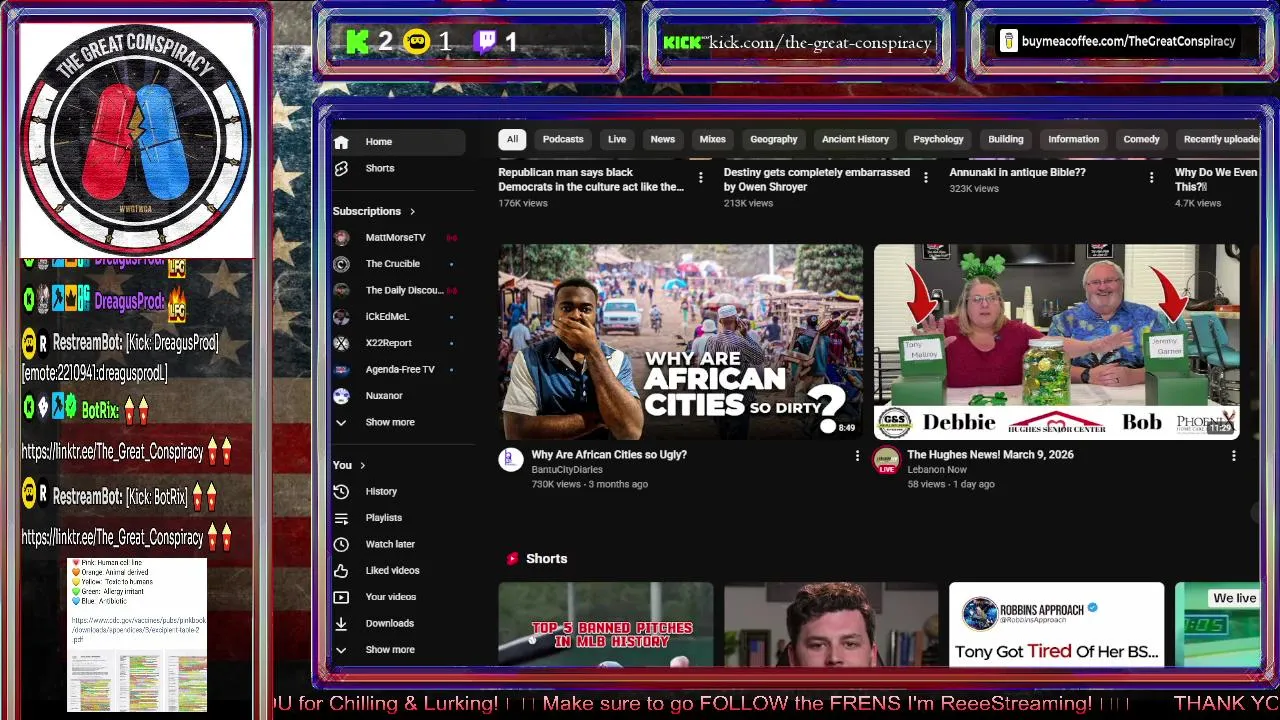Screen dimensions: 1280x720
Task: Click the Kick logo in viewer counter
Action: (x=357, y=42)
